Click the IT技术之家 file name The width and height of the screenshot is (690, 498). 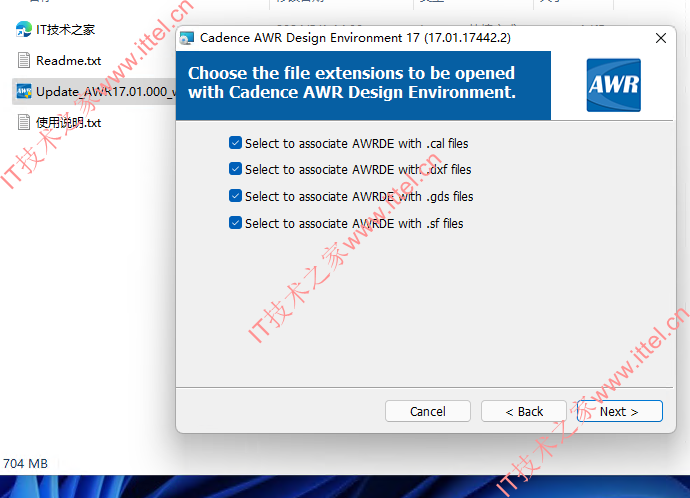point(66,29)
